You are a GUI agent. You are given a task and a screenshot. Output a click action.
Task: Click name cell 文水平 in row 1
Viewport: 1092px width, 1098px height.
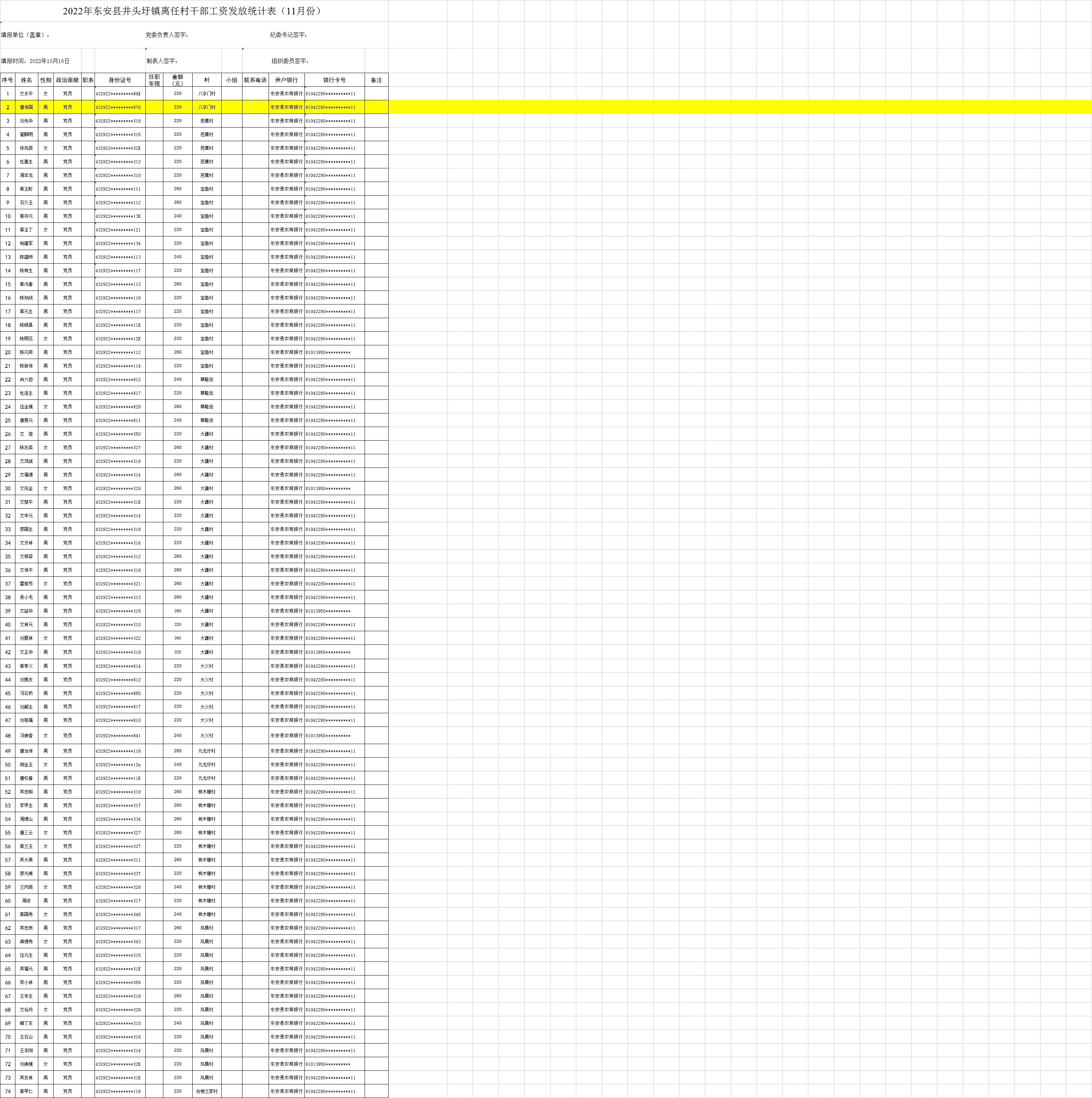click(x=26, y=94)
